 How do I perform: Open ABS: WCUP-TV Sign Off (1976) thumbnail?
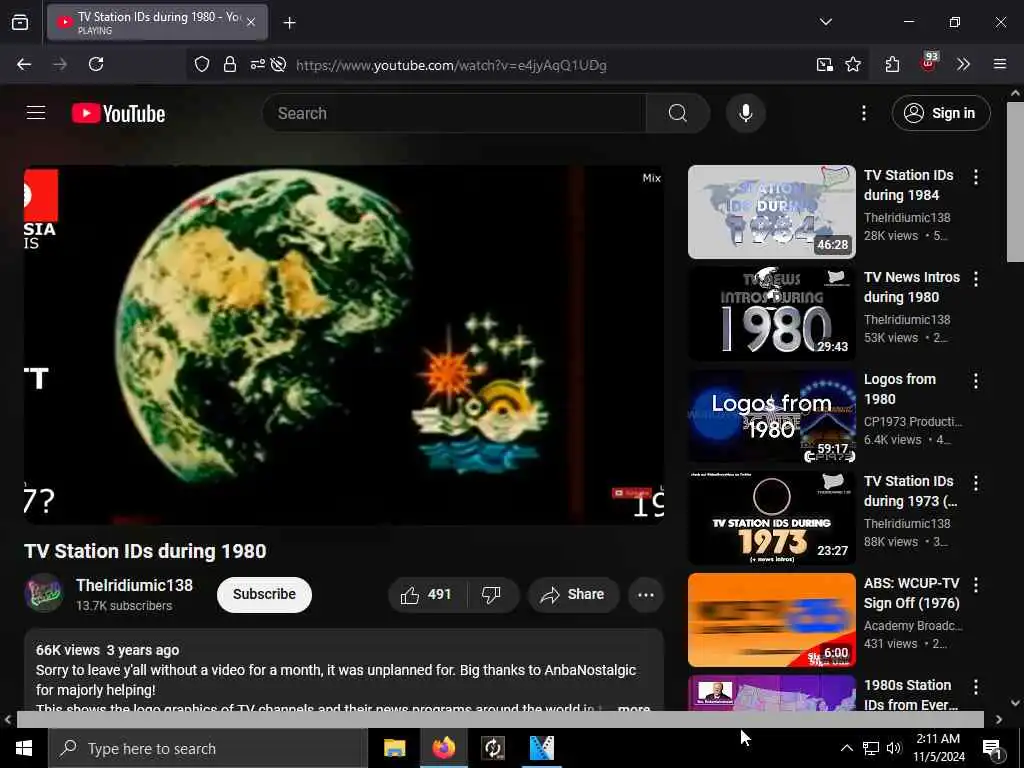(x=771, y=620)
